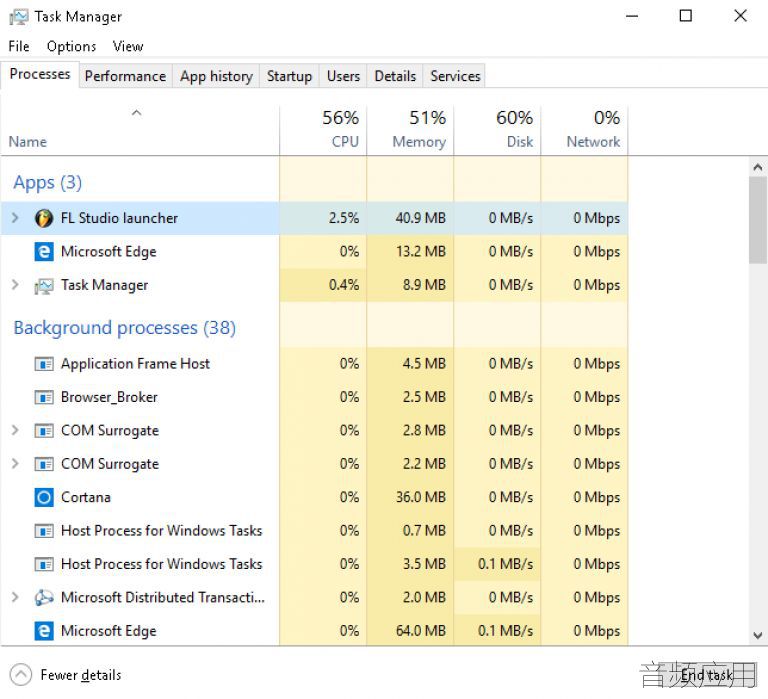Select the Application Frame Host row
This screenshot has width=768, height=699.
pos(314,364)
